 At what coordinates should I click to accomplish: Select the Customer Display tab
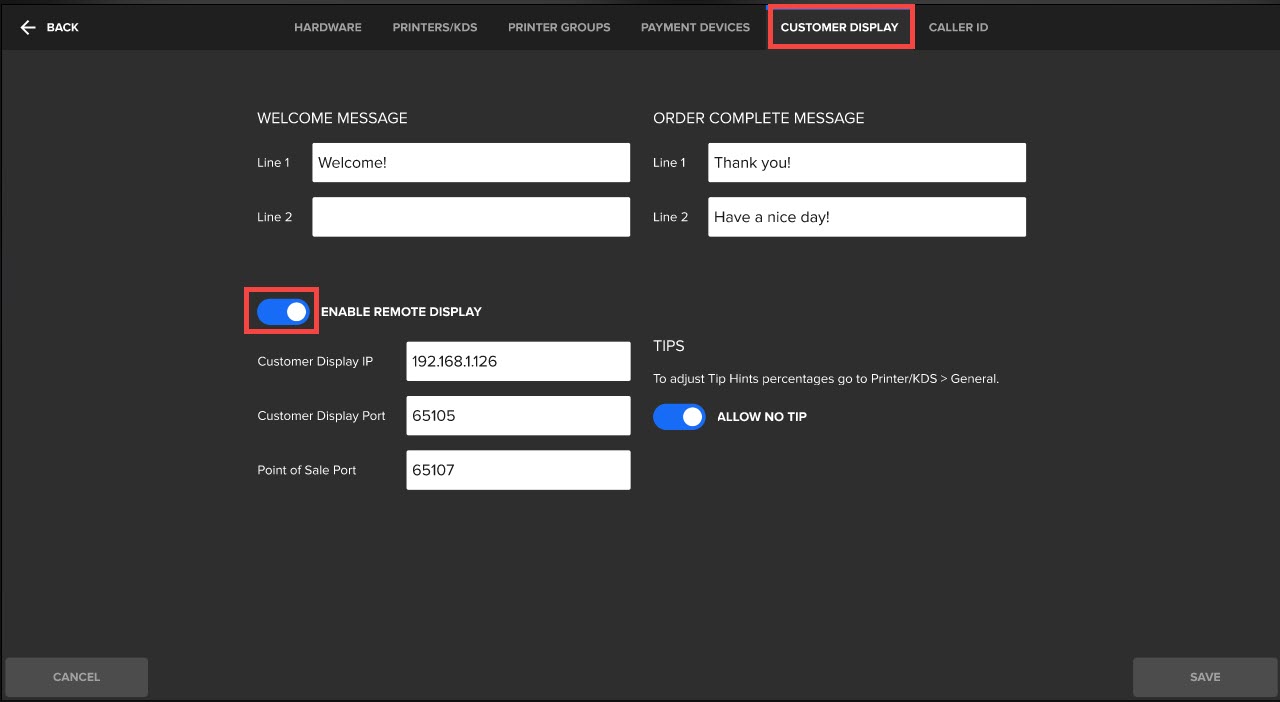(x=839, y=27)
